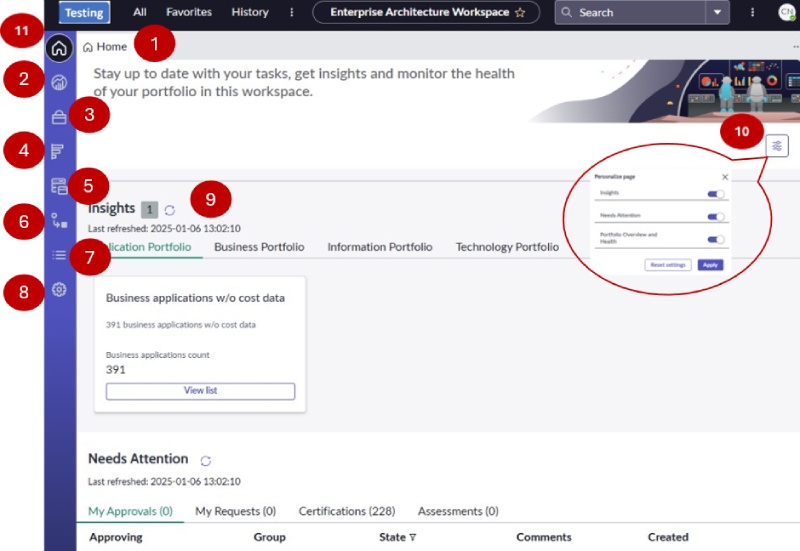Click the Insights count badge 1
This screenshot has height=551, width=800.
[x=149, y=209]
